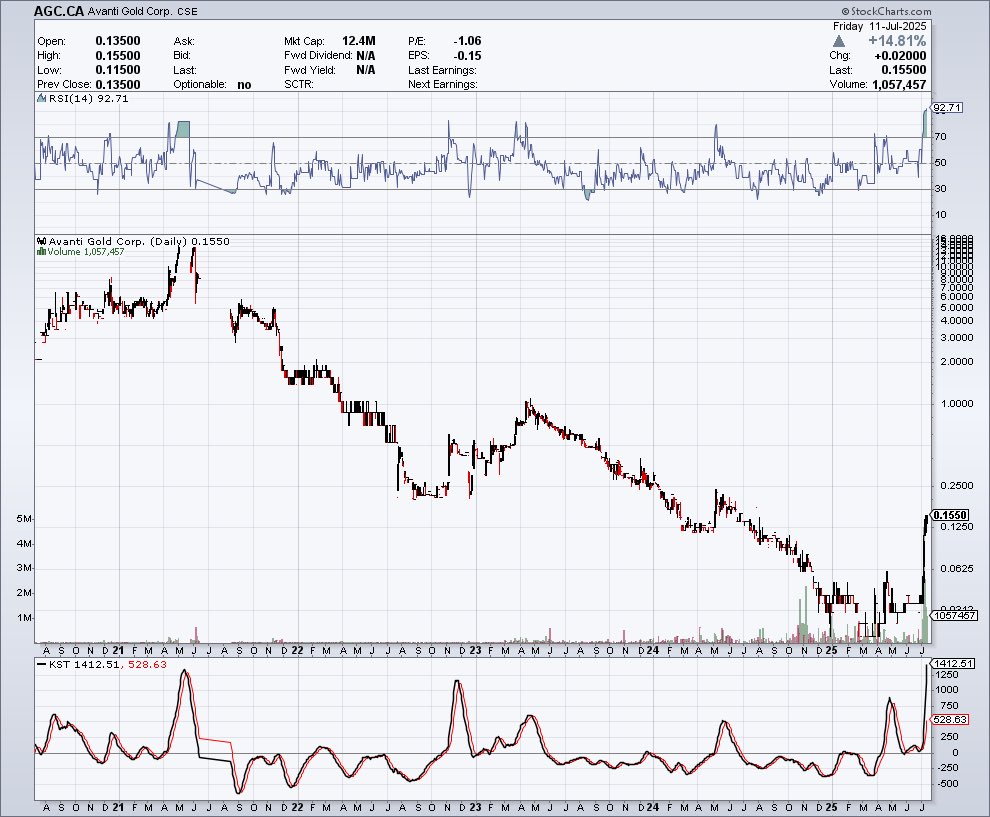Click the Avanti Gold Corp. (Daily) 0.1550 legend
The height and width of the screenshot is (817, 990).
pos(139,241)
